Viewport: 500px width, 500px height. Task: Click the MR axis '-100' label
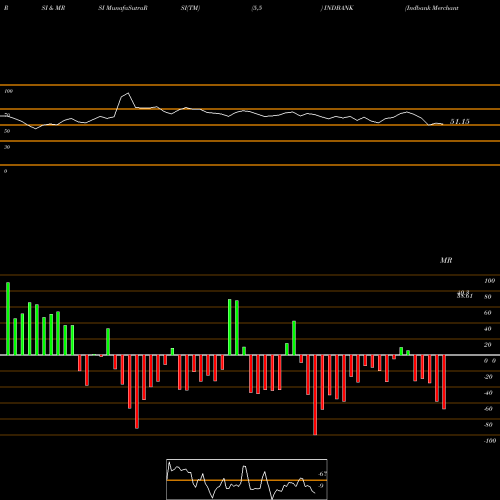490,441
